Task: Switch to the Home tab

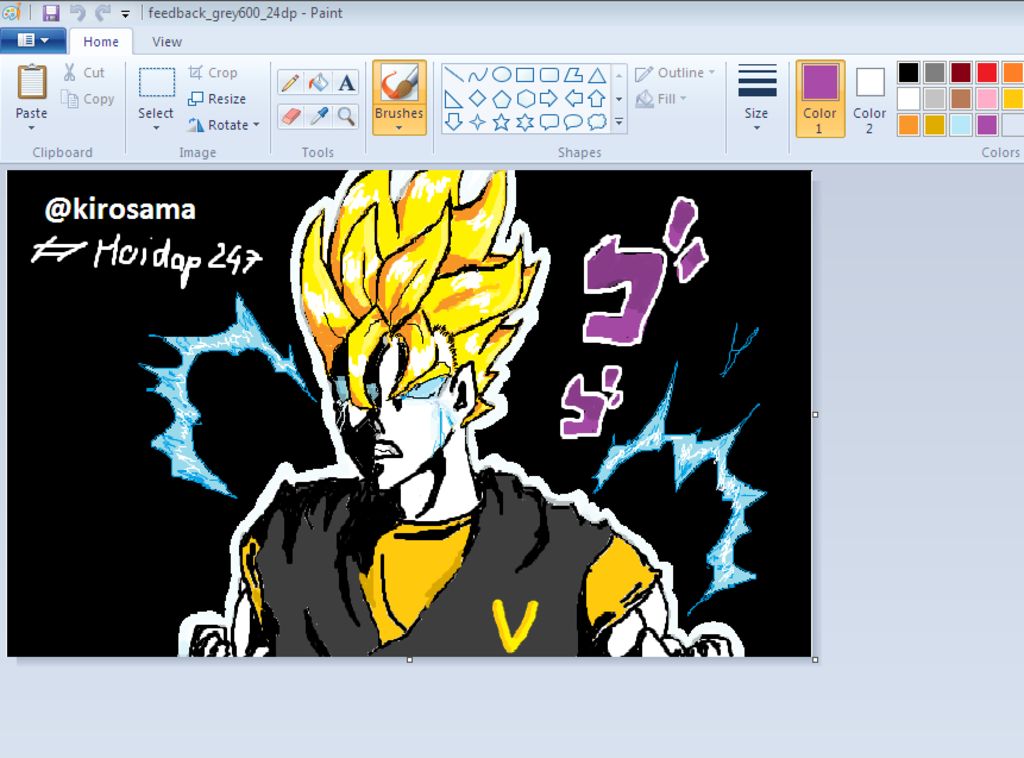Action: 101,42
